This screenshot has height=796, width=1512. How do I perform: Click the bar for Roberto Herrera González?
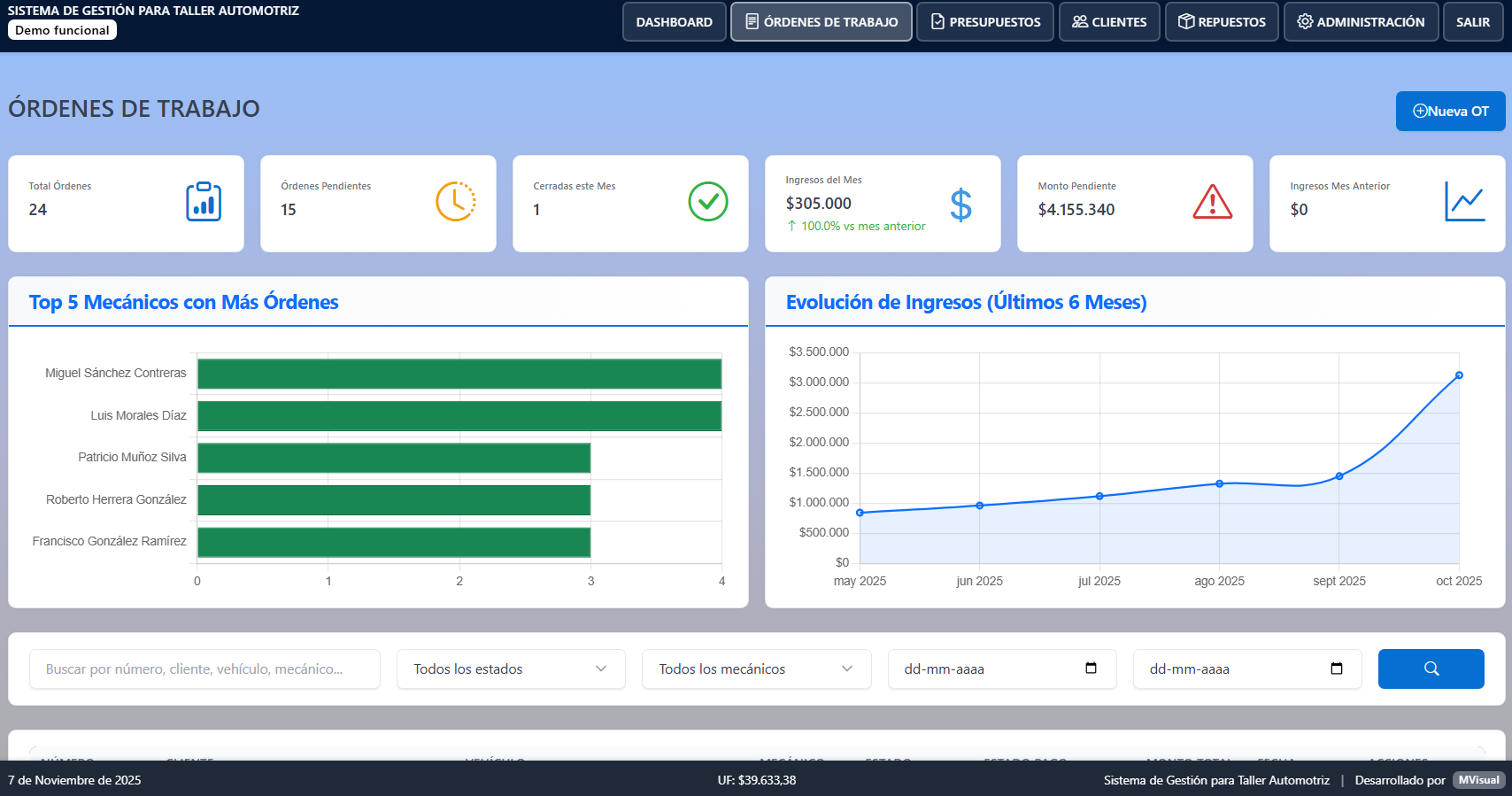[x=394, y=500]
